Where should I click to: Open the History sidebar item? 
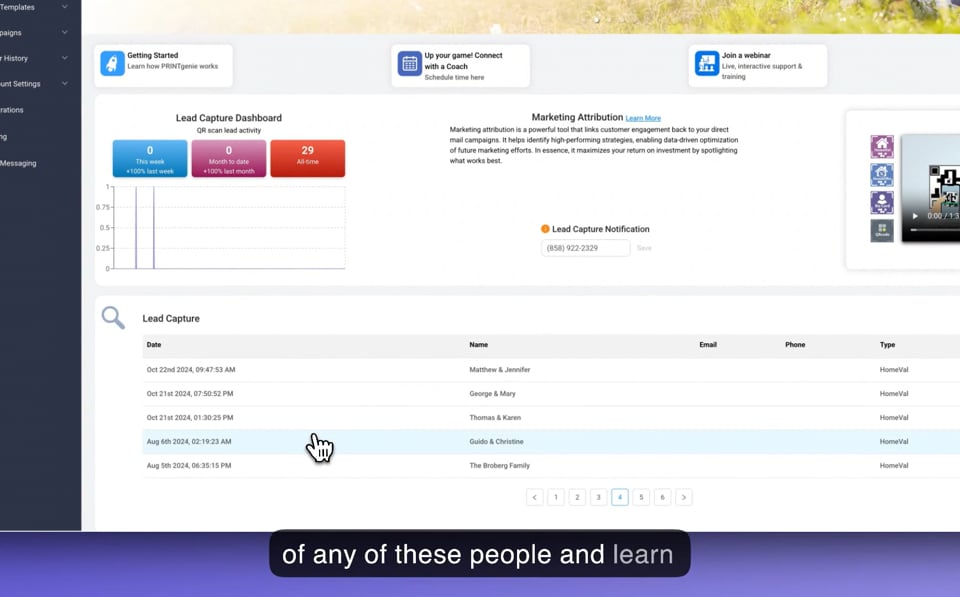pos(14,58)
